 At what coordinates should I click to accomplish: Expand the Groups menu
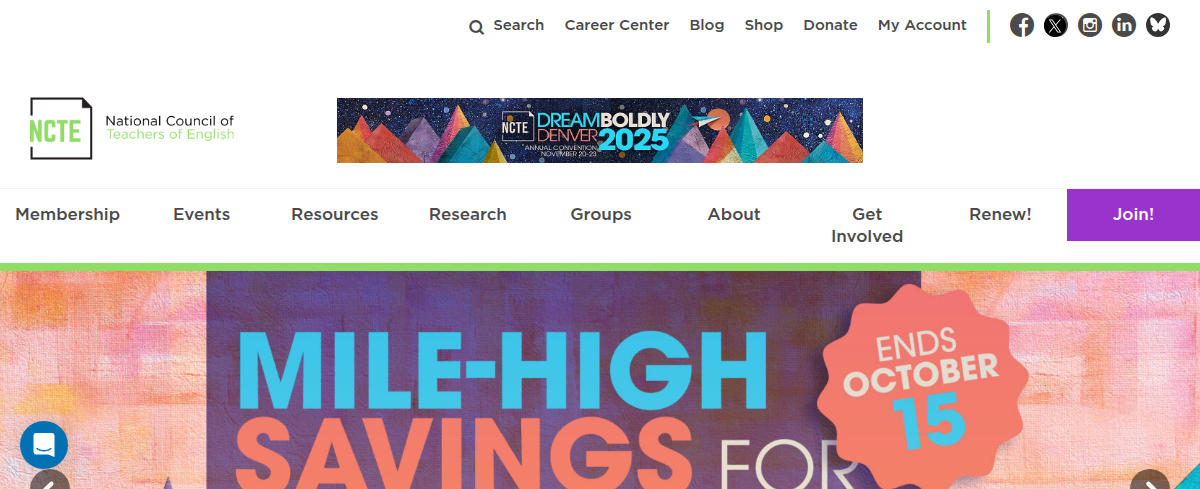(601, 214)
